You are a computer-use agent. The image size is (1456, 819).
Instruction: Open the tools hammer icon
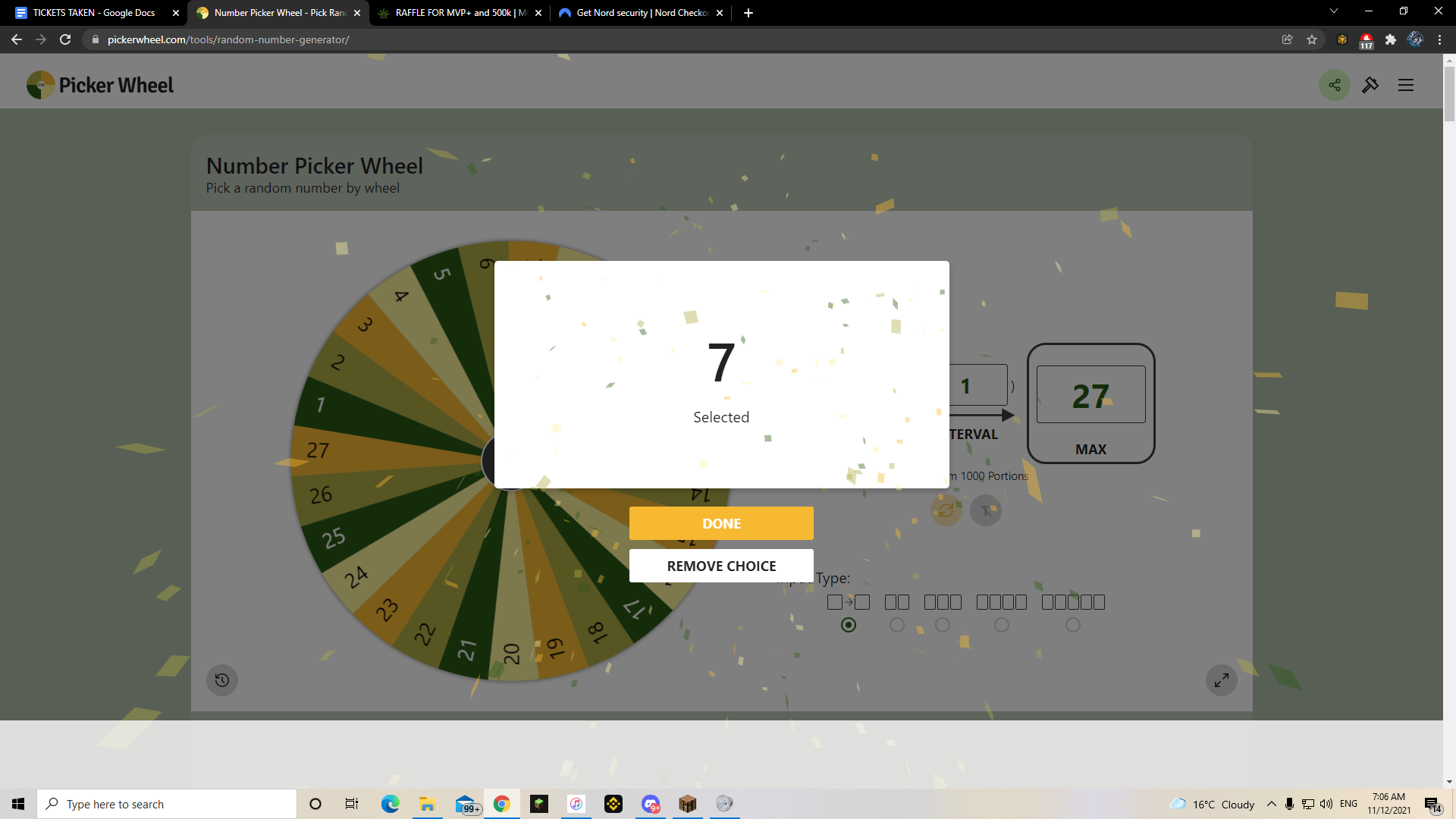1370,85
